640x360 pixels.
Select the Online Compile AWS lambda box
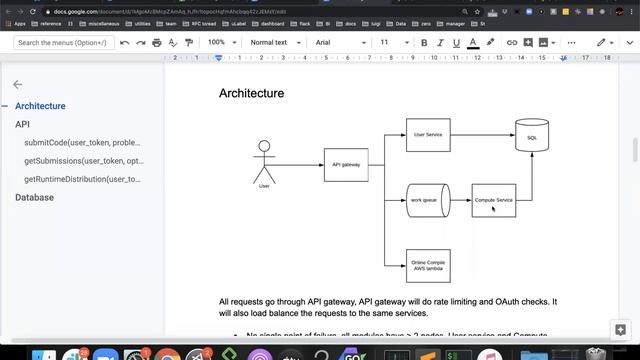[x=428, y=266]
